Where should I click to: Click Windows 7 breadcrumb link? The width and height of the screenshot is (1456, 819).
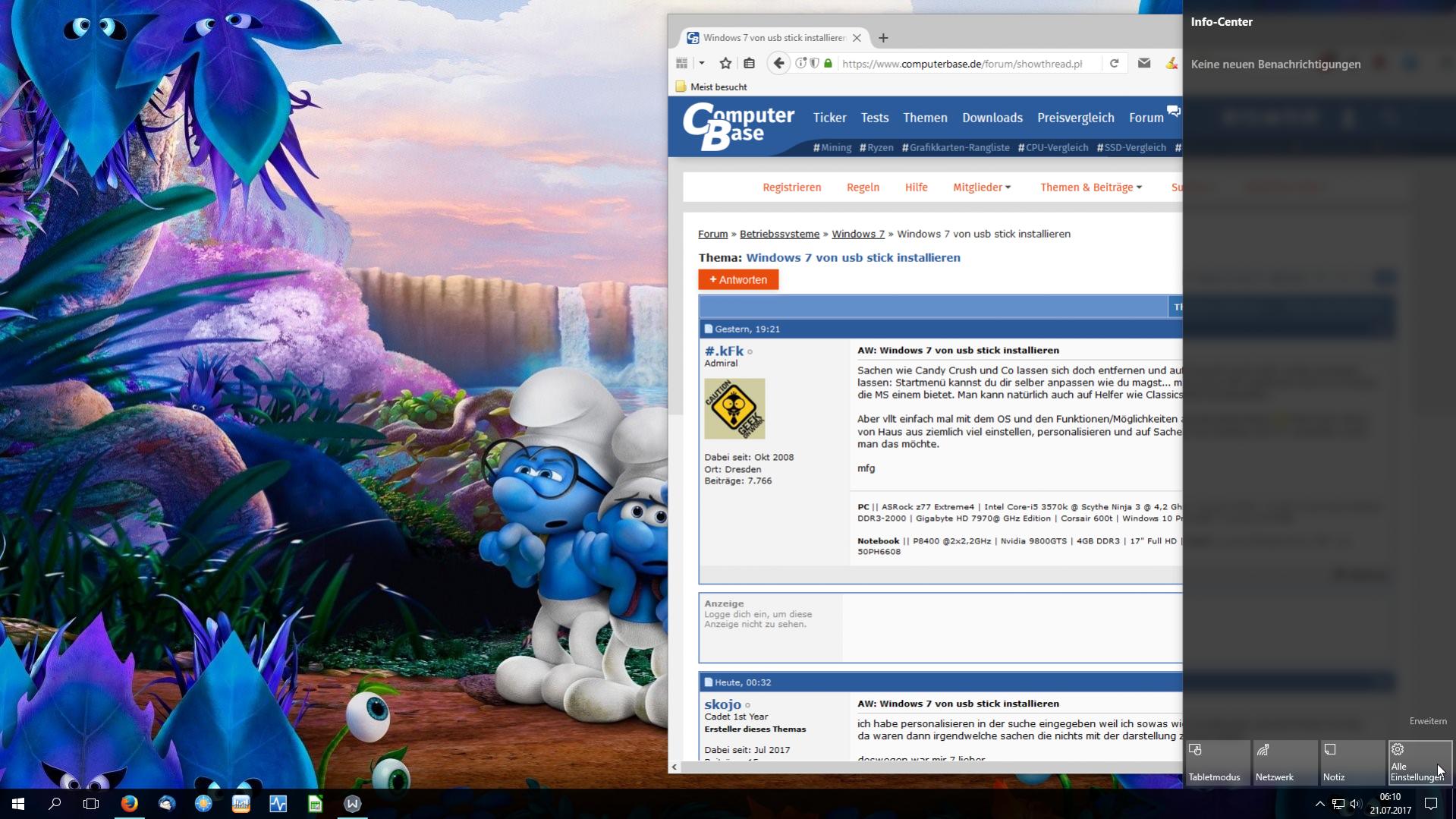click(x=858, y=234)
